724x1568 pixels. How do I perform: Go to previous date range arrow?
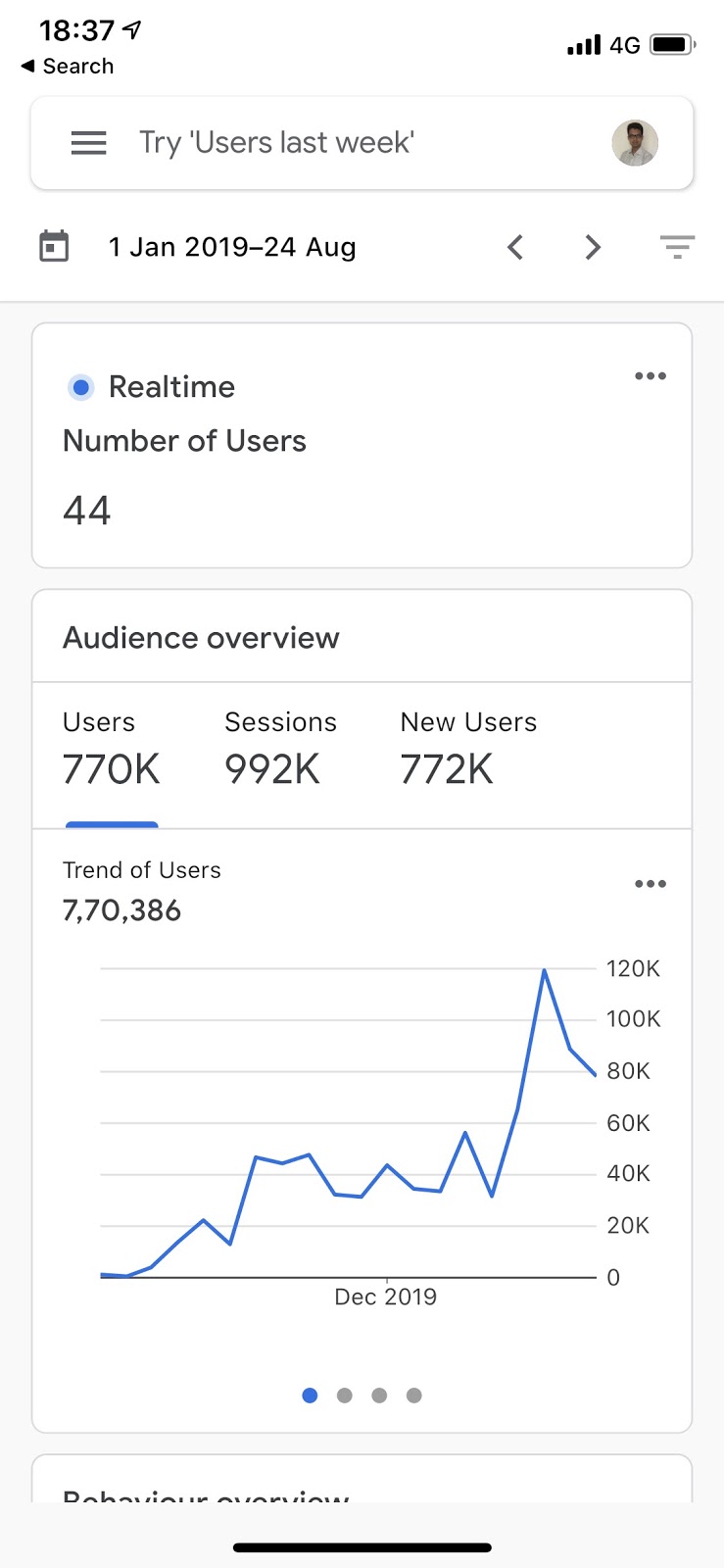click(x=515, y=247)
